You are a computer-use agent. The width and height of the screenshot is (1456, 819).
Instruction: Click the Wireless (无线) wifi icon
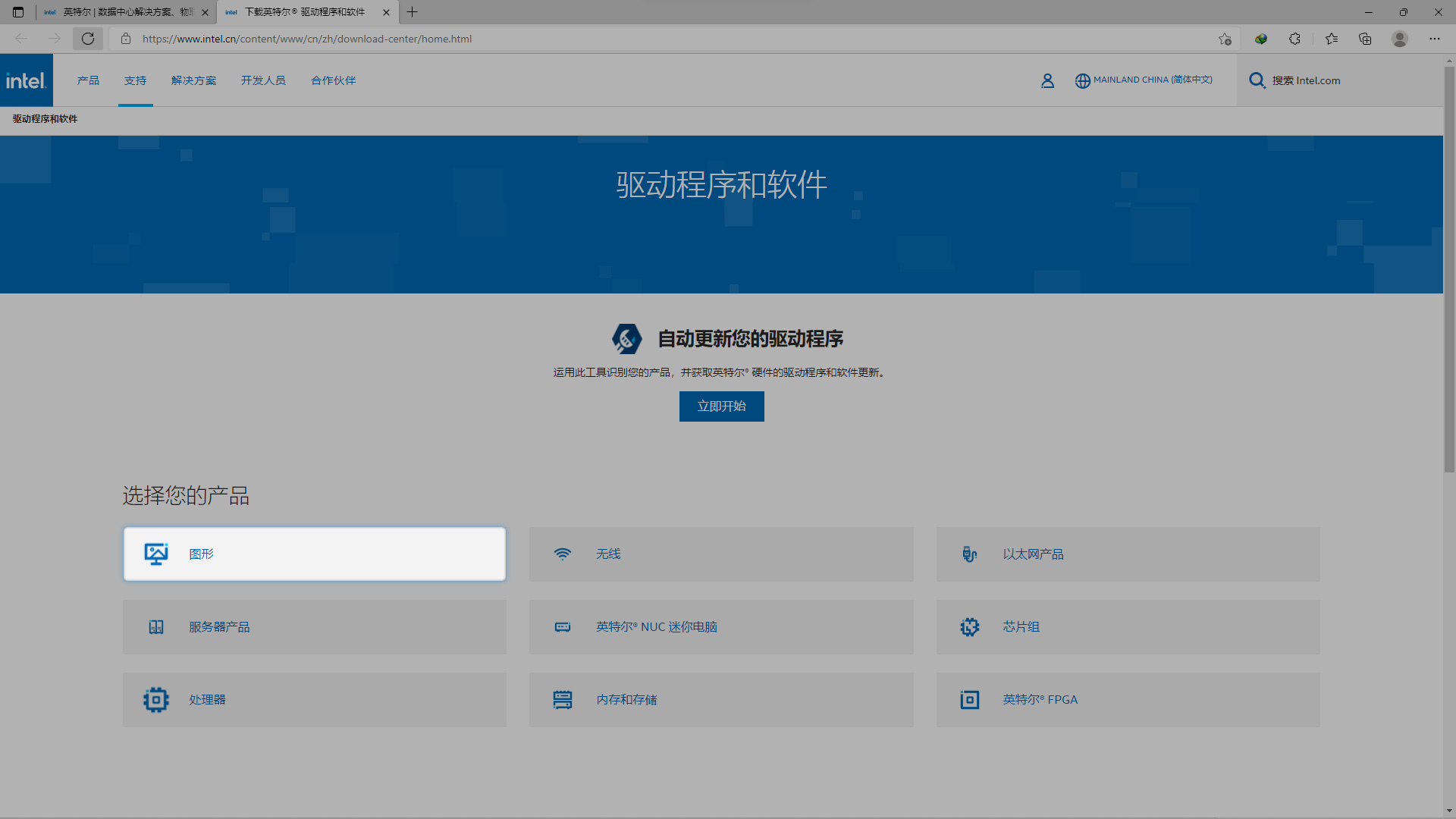coord(562,554)
